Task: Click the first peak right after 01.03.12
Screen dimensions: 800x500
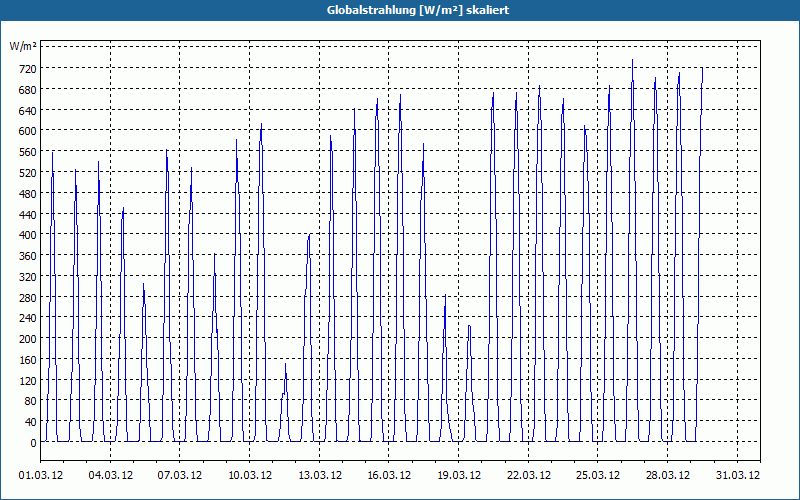Action: (x=53, y=155)
